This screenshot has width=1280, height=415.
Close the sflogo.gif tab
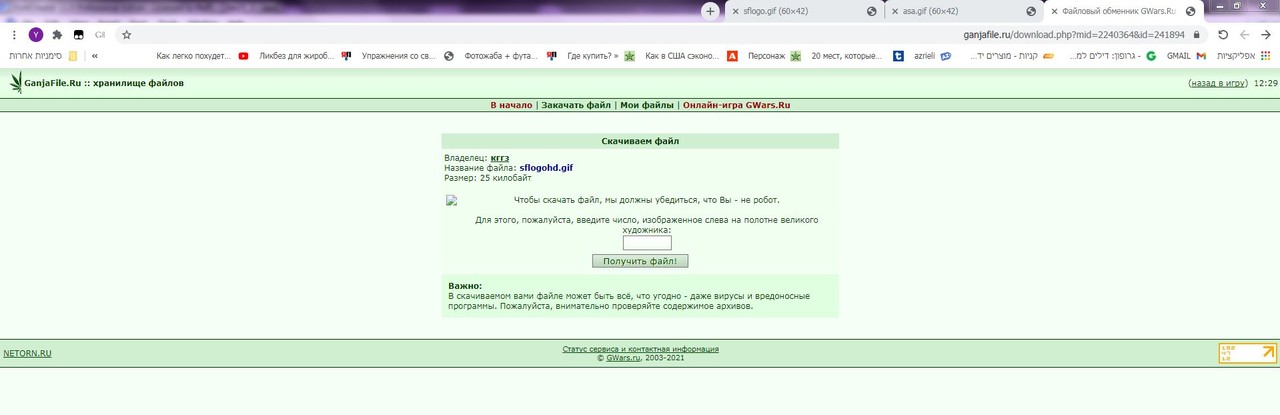click(736, 11)
